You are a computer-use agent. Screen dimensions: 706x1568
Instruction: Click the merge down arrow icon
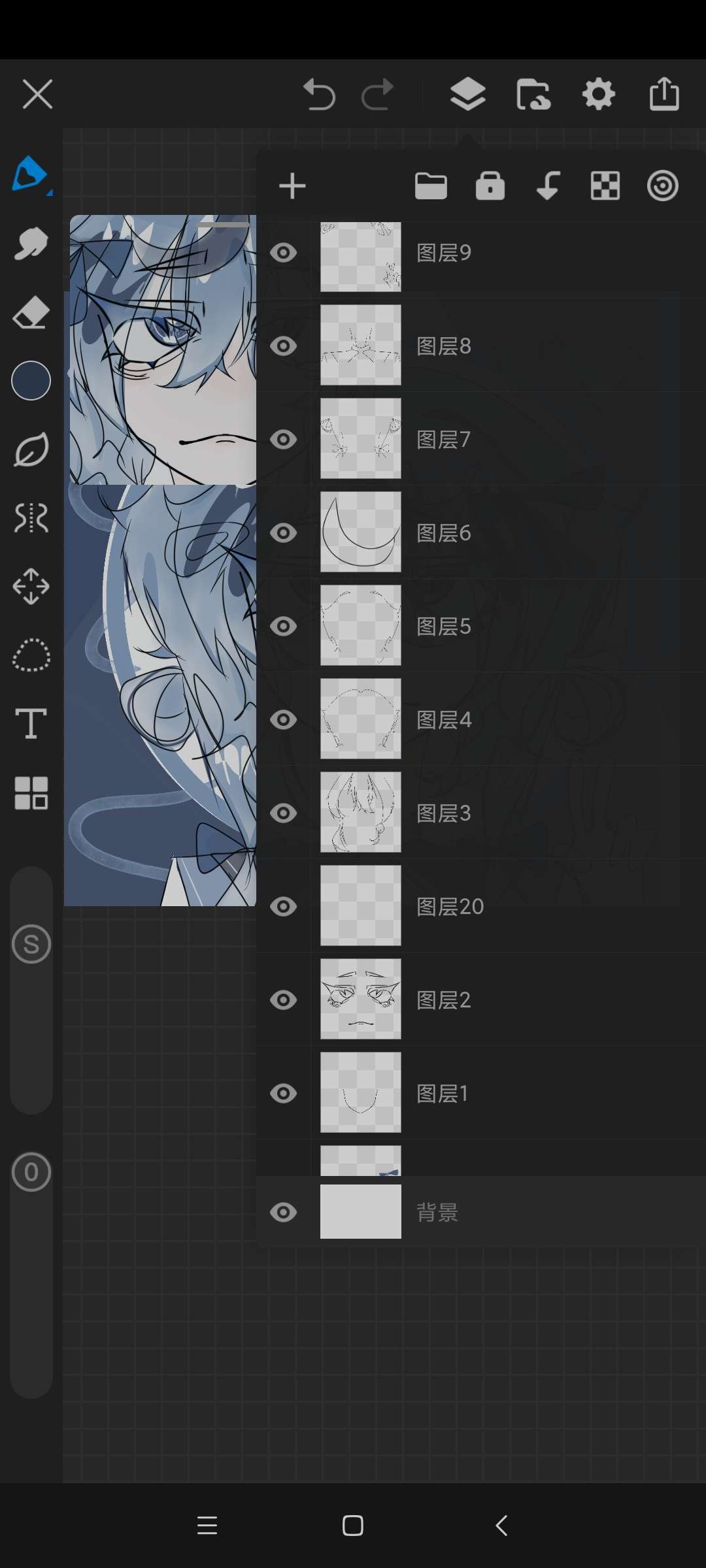[x=548, y=186]
